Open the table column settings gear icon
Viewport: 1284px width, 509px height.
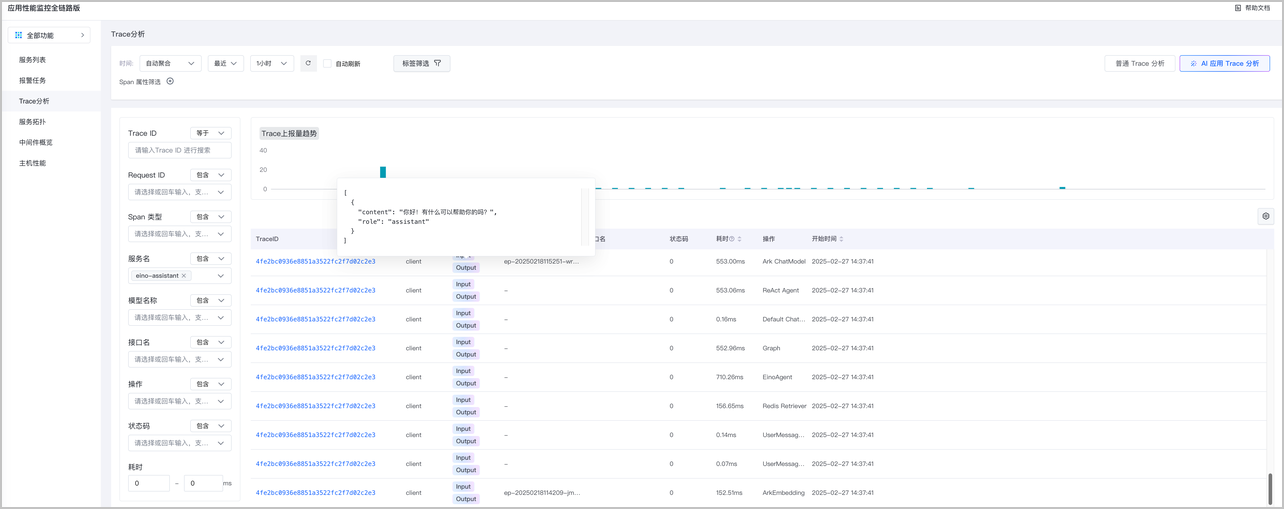coord(1266,216)
